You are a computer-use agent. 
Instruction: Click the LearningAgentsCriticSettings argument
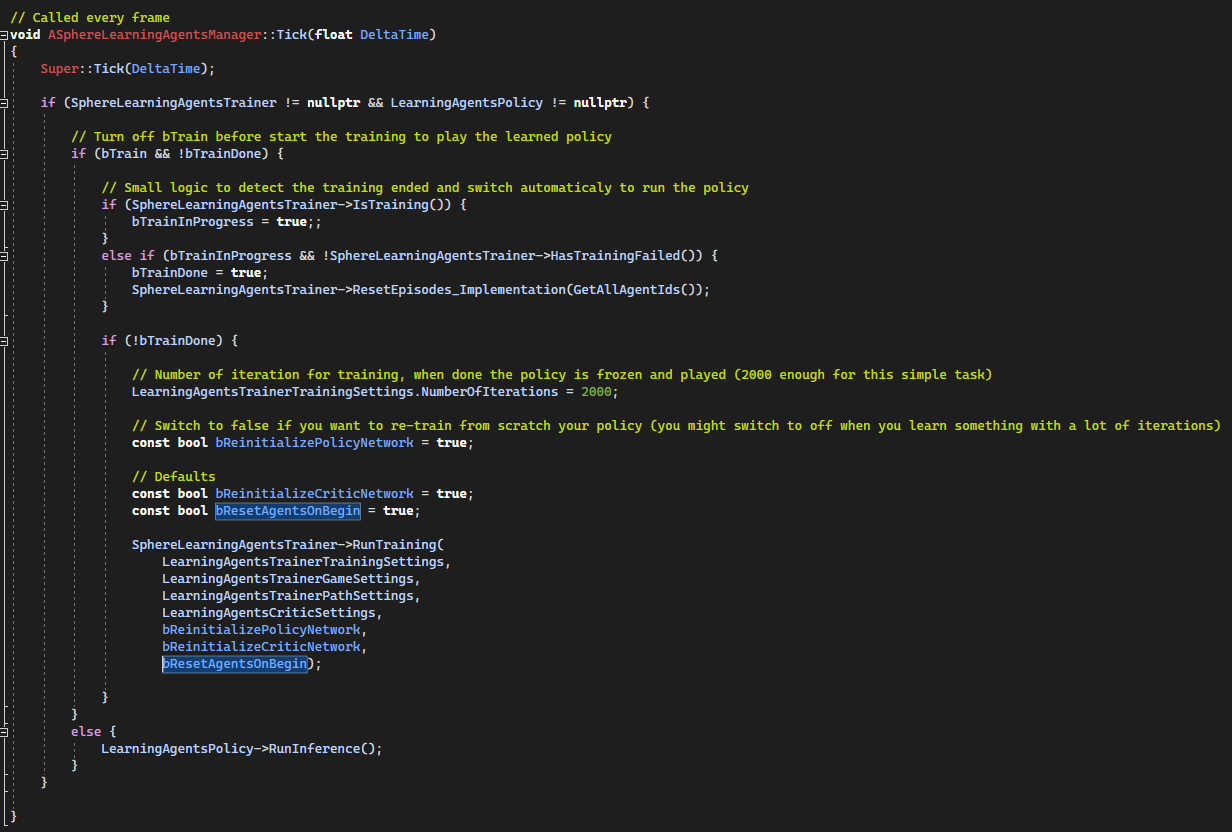pos(269,613)
